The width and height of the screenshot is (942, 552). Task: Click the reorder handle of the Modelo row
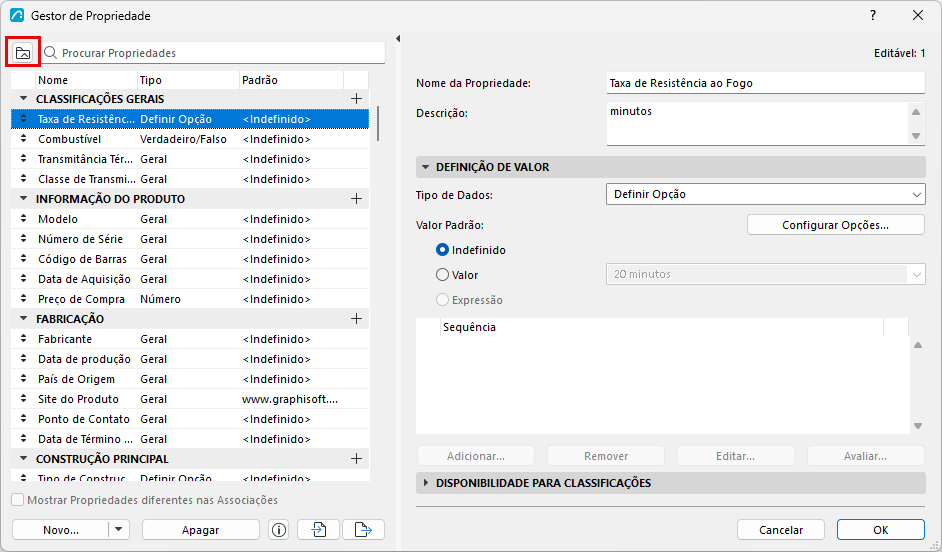click(x=23, y=219)
